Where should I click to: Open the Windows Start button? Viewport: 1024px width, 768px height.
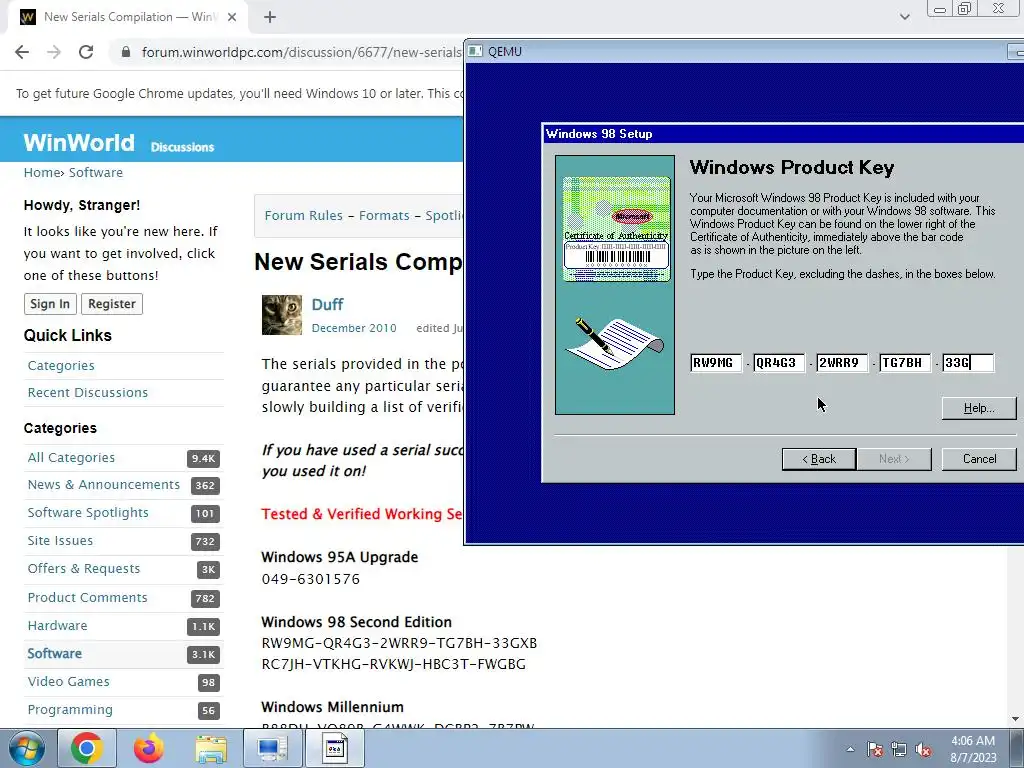tap(26, 748)
